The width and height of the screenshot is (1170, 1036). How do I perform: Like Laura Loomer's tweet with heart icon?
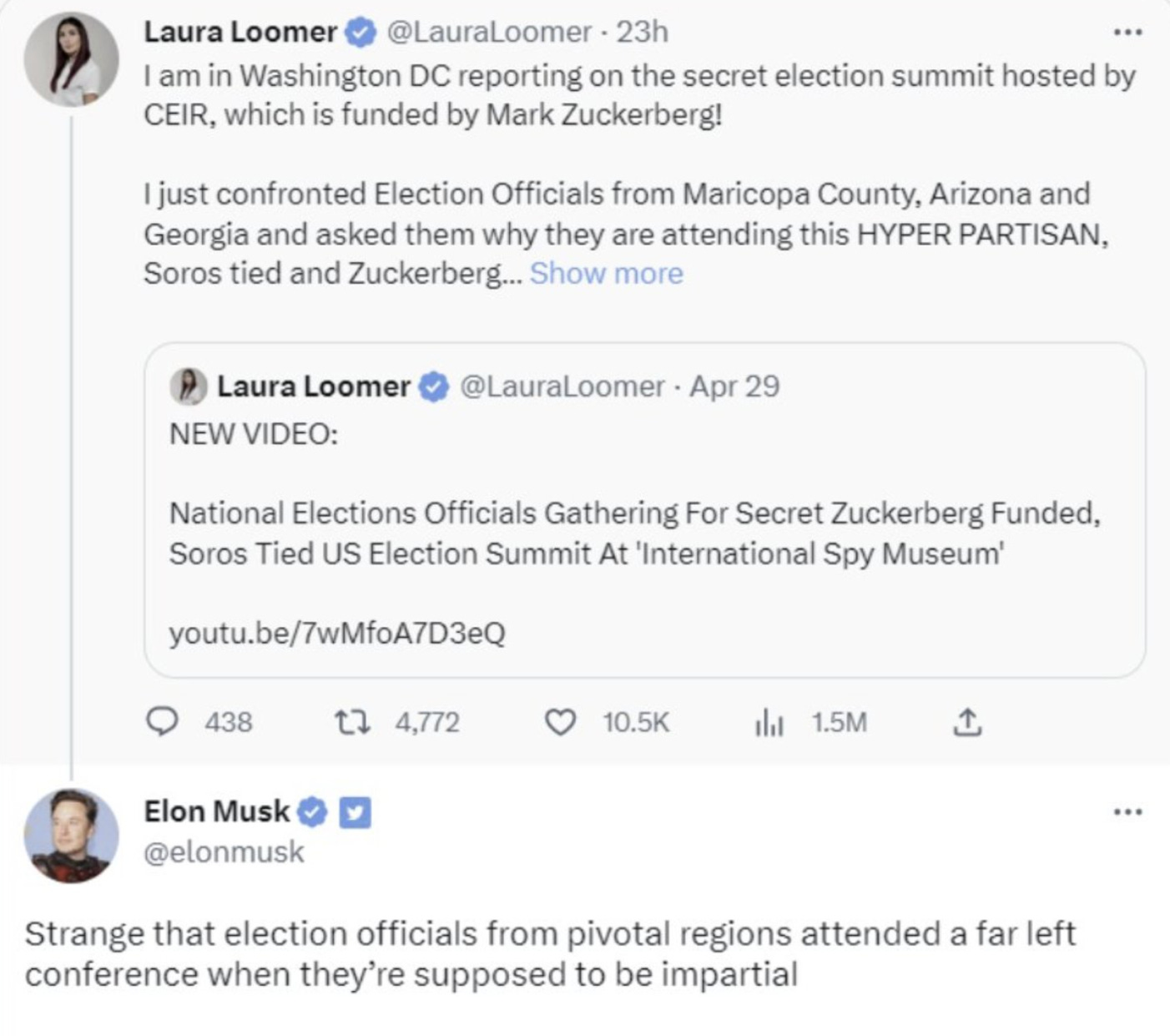point(559,721)
